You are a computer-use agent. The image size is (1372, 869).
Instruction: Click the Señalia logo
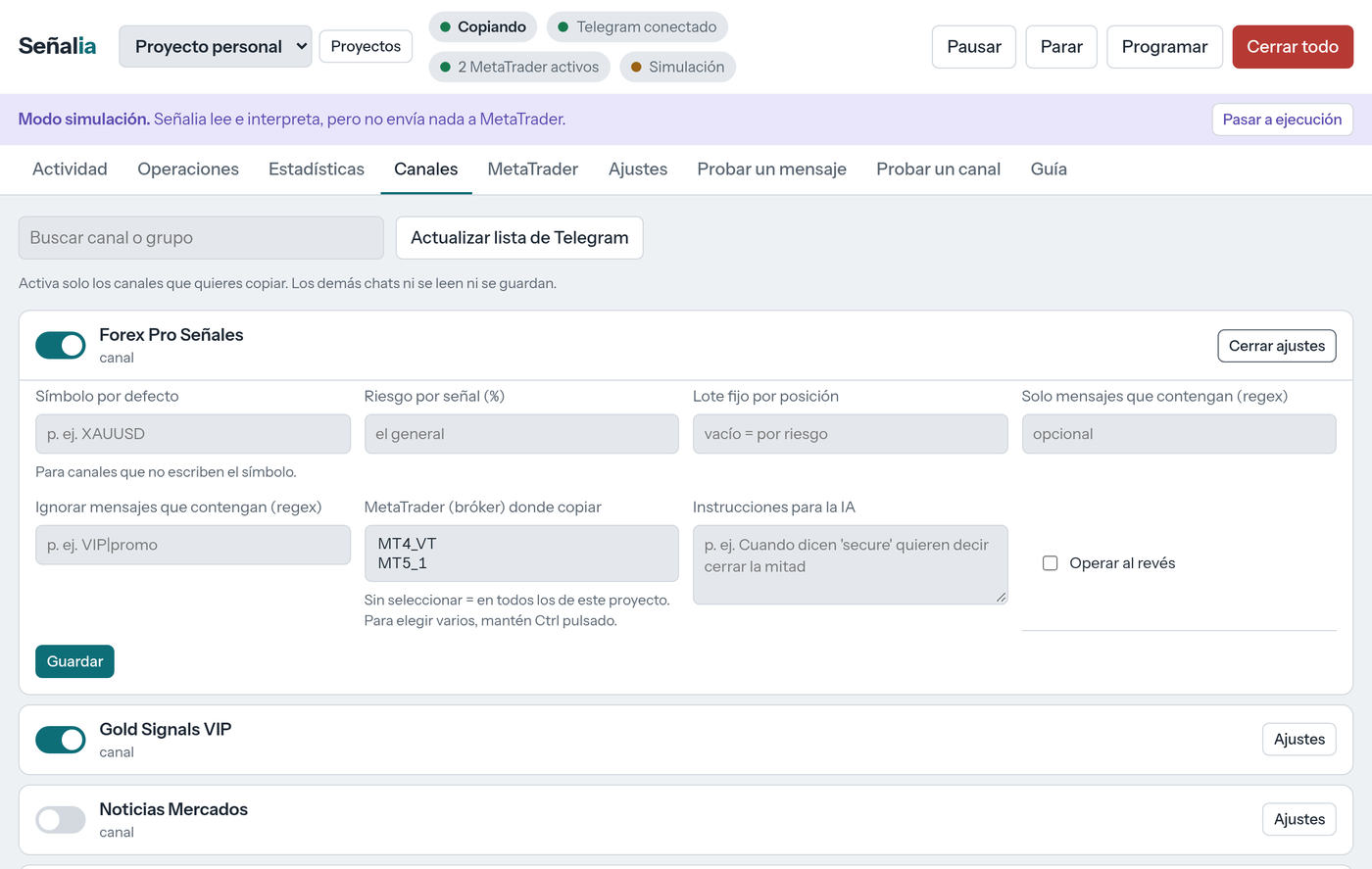(x=58, y=46)
